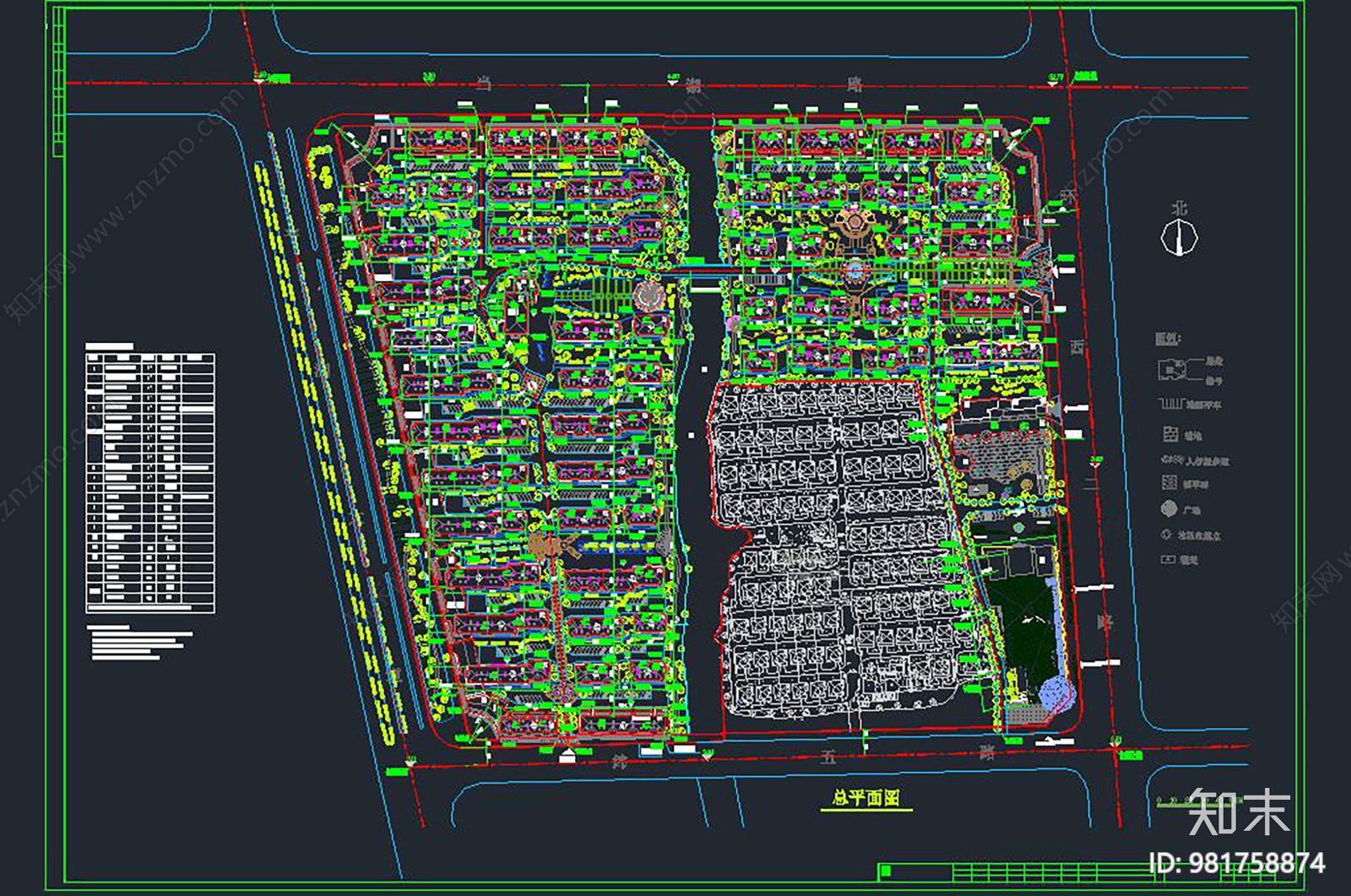1351x896 pixels.
Task: Click the north arrow compass symbol
Action: point(1179,236)
